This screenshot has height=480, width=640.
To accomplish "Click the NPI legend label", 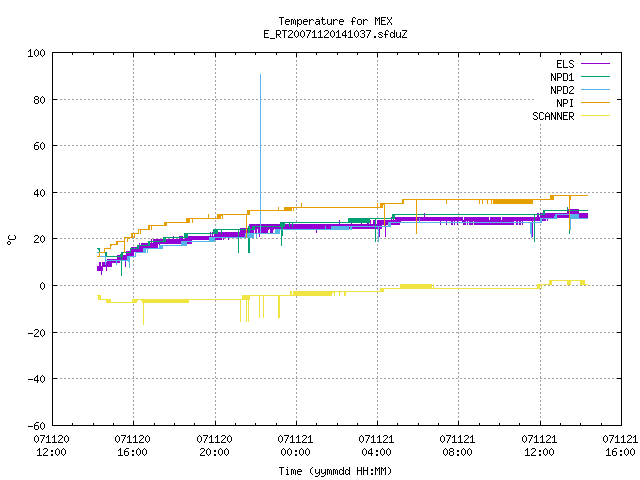I will click(565, 103).
